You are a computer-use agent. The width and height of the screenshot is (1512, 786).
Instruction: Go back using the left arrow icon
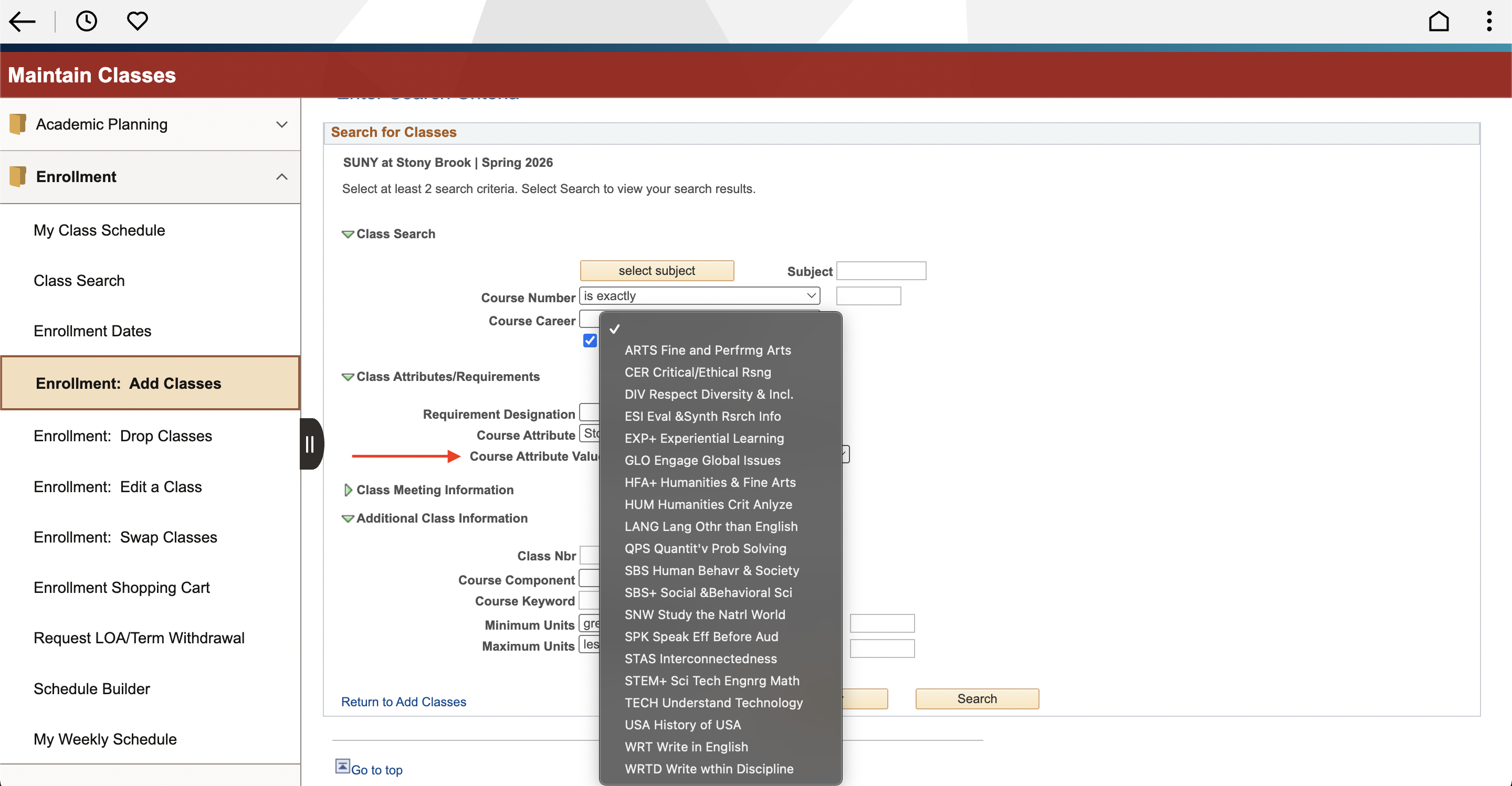pos(22,22)
